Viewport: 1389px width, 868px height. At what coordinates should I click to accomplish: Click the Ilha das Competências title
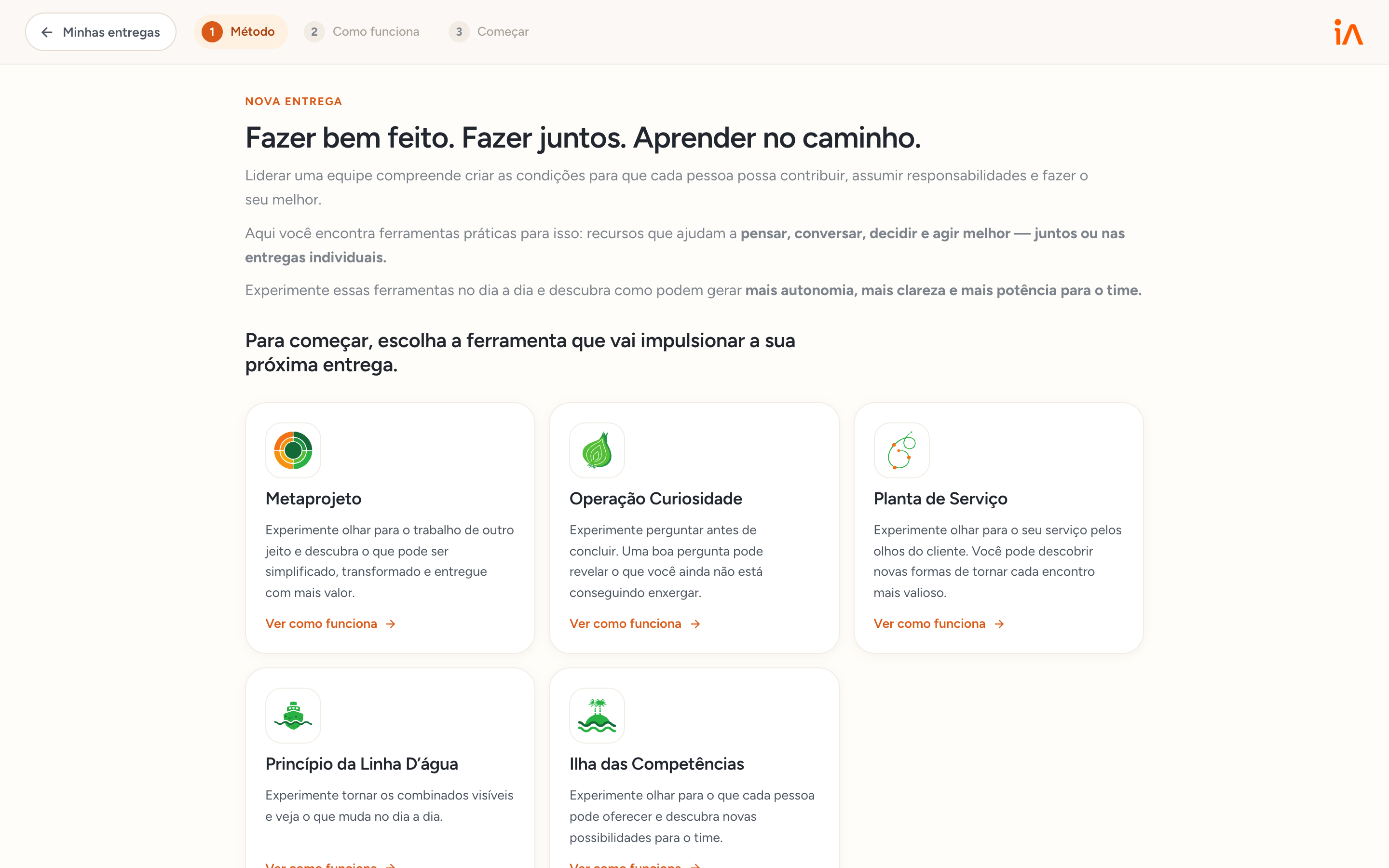[x=656, y=763]
